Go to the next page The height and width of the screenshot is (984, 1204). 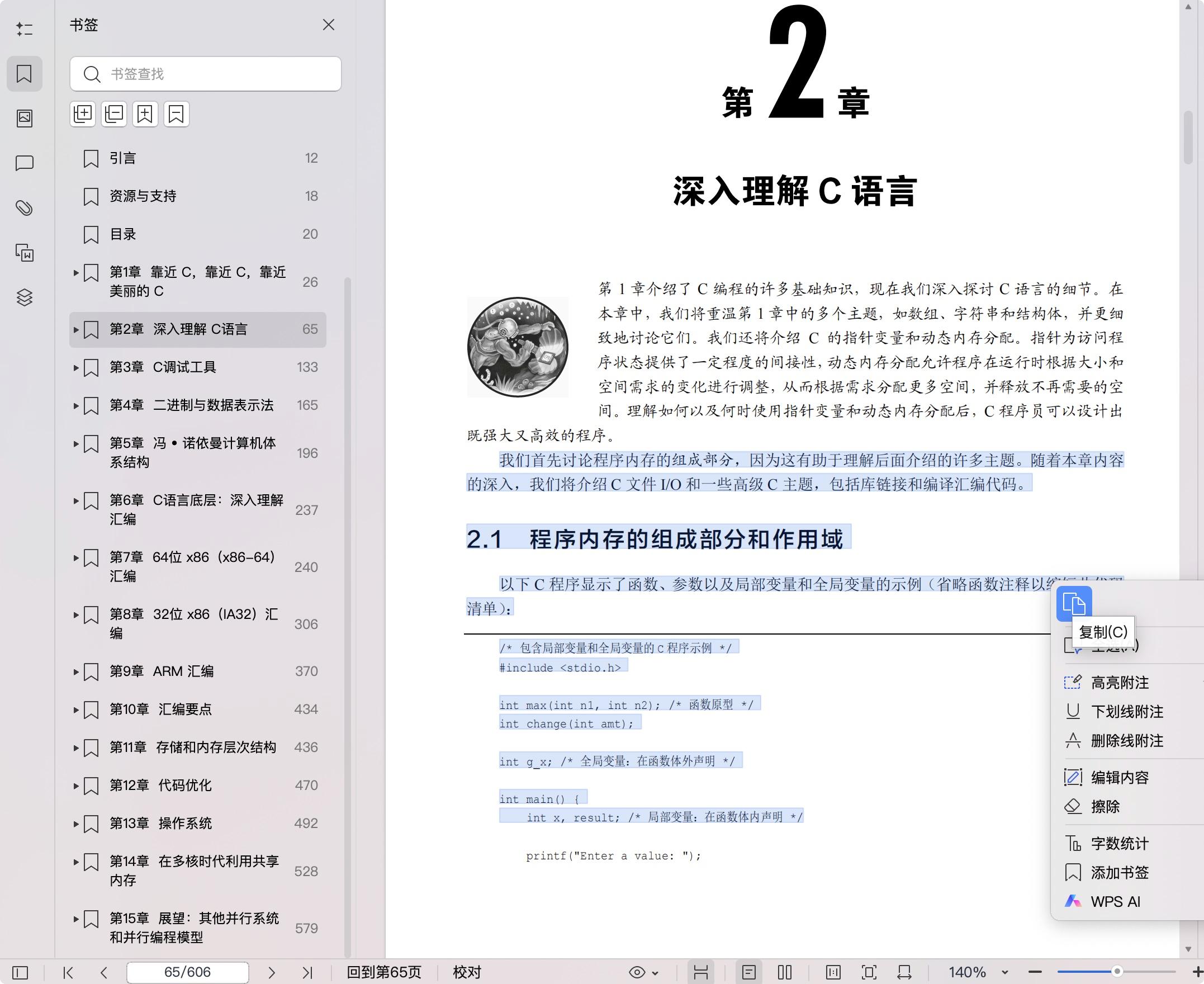pos(272,973)
